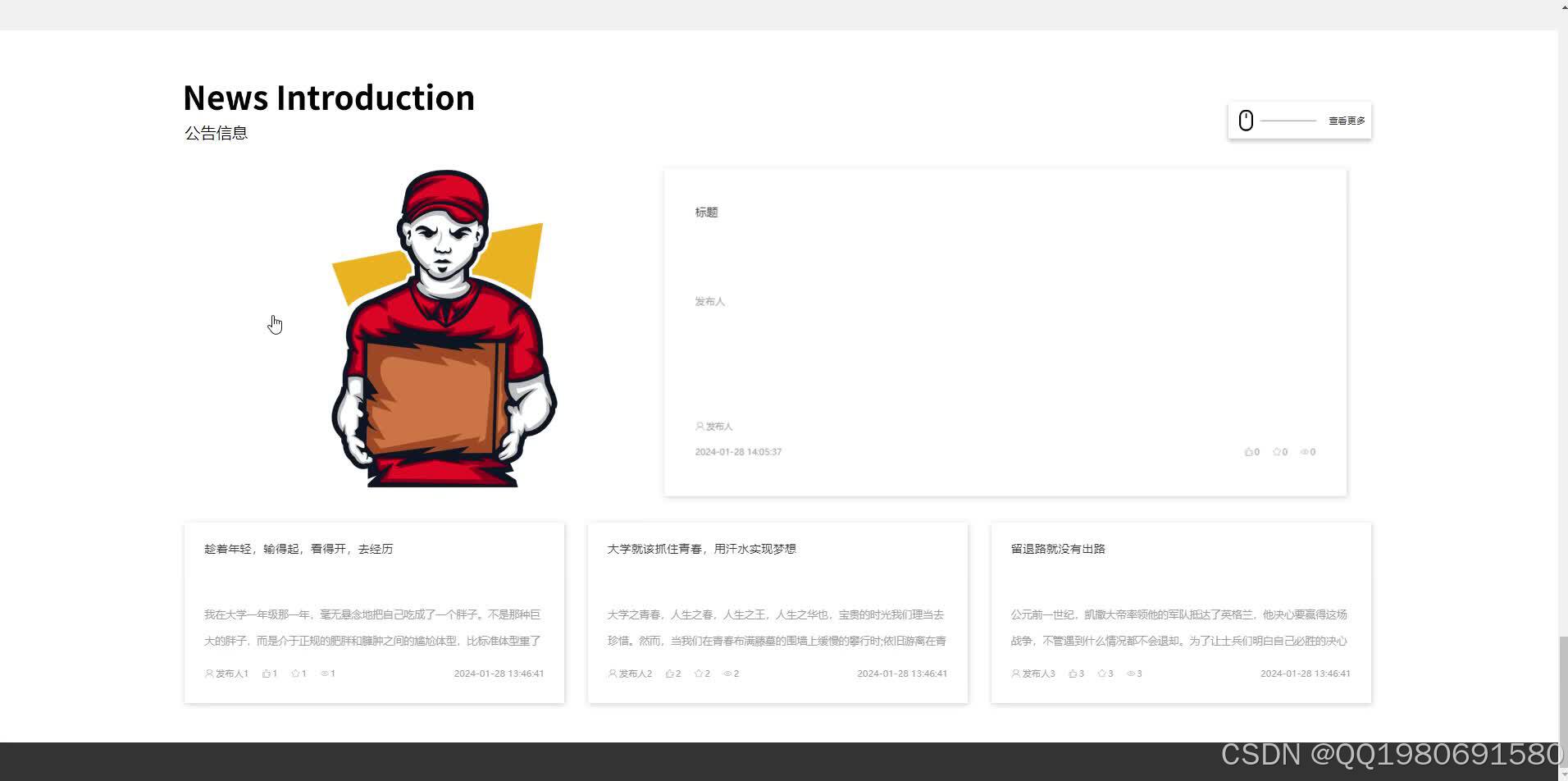Click the publisher user icon on the 标题 card
Viewport: 1568px width, 781px height.
[700, 427]
